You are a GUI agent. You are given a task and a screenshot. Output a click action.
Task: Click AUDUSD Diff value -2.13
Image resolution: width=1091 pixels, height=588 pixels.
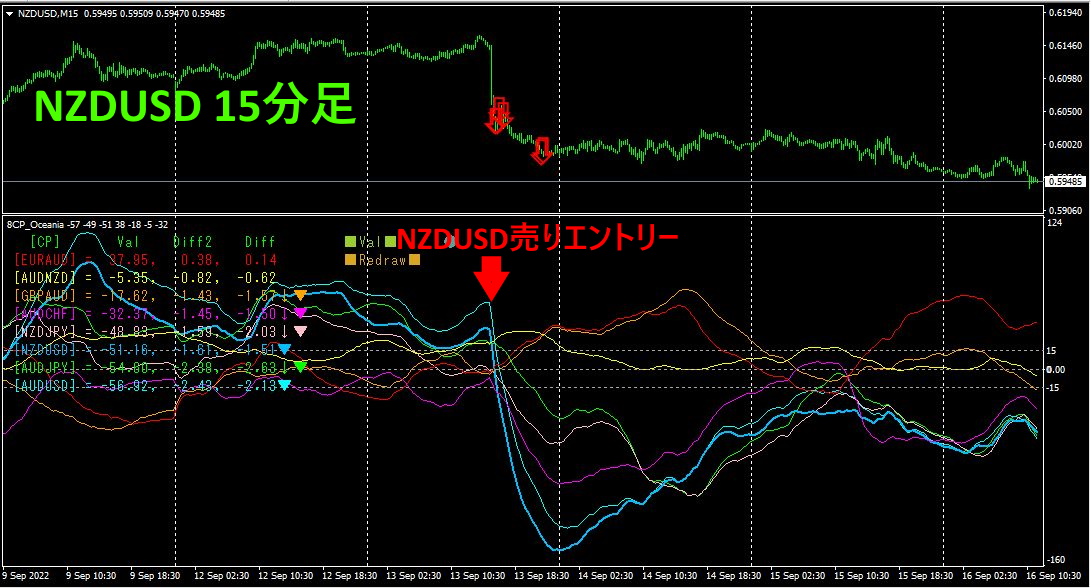pos(257,386)
